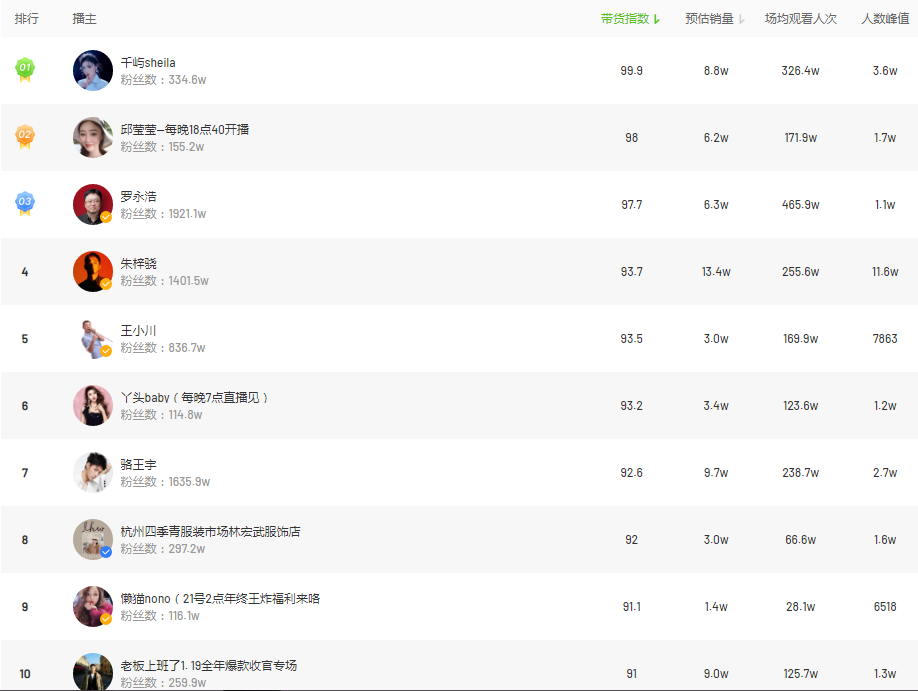
Task: Click verified badge on 朱梓骁's avatar
Action: [x=106, y=284]
